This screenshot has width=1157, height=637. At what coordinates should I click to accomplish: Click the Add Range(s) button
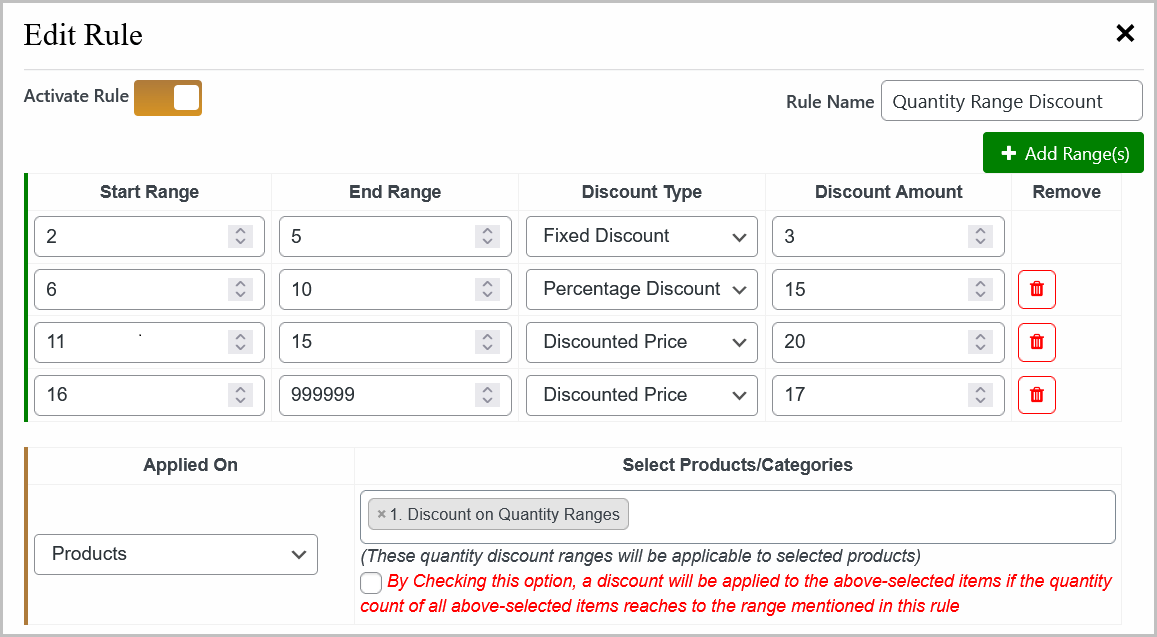[1063, 153]
